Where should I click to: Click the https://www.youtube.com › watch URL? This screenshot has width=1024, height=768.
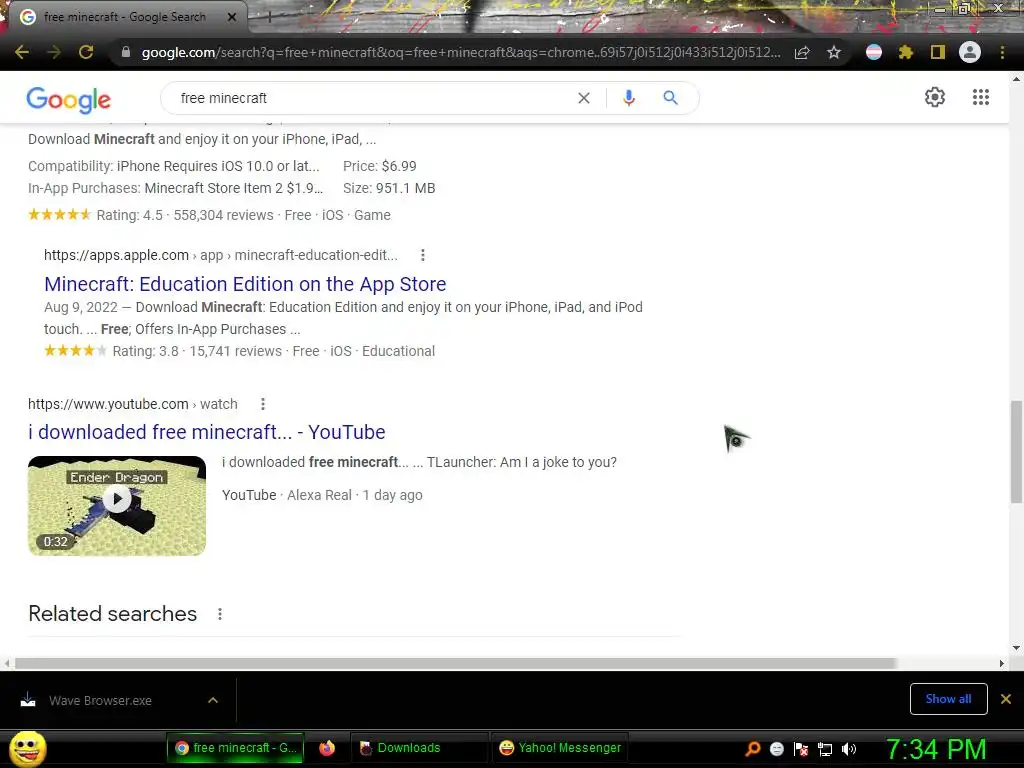[x=133, y=404]
